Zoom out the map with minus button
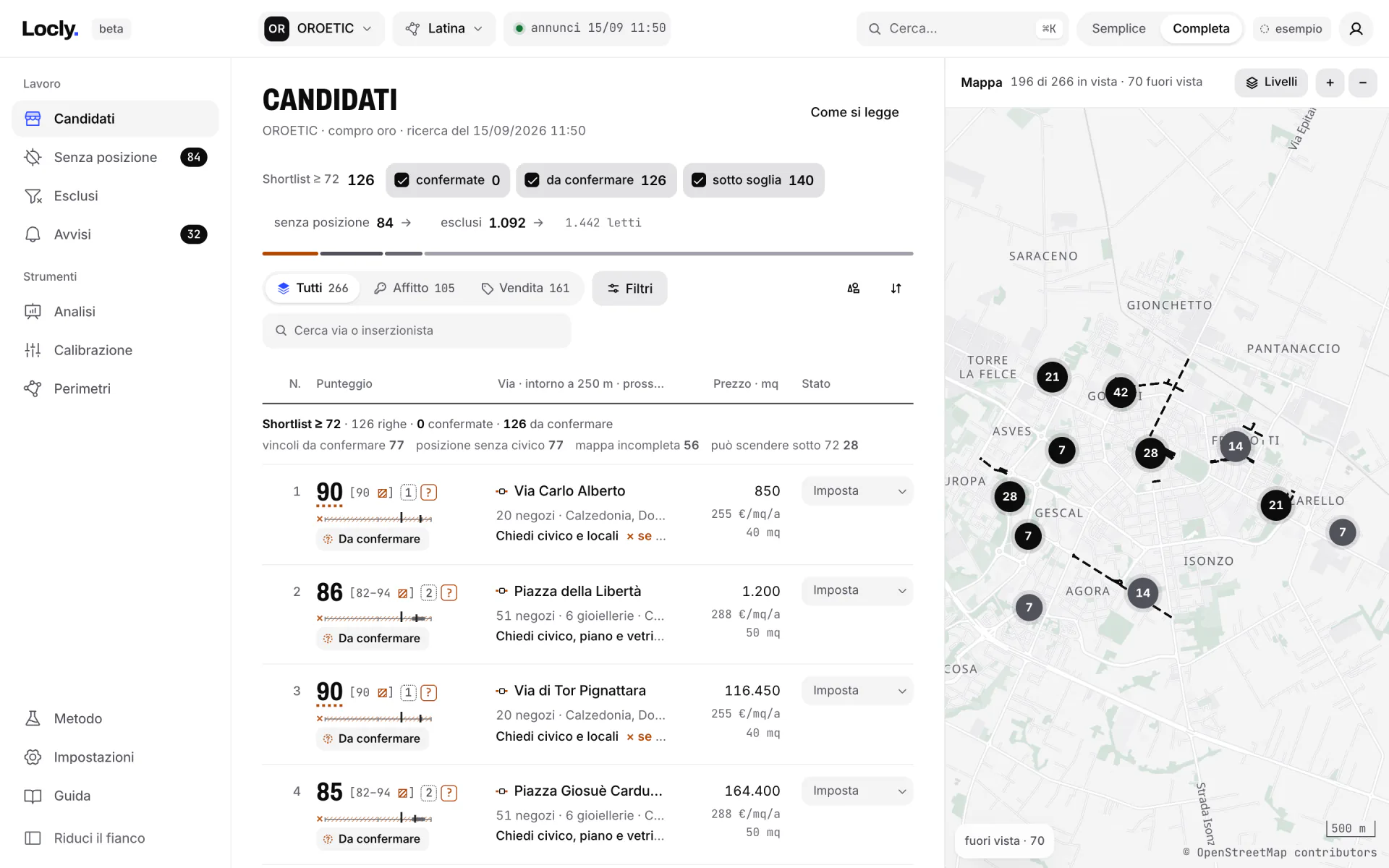 [x=1363, y=82]
